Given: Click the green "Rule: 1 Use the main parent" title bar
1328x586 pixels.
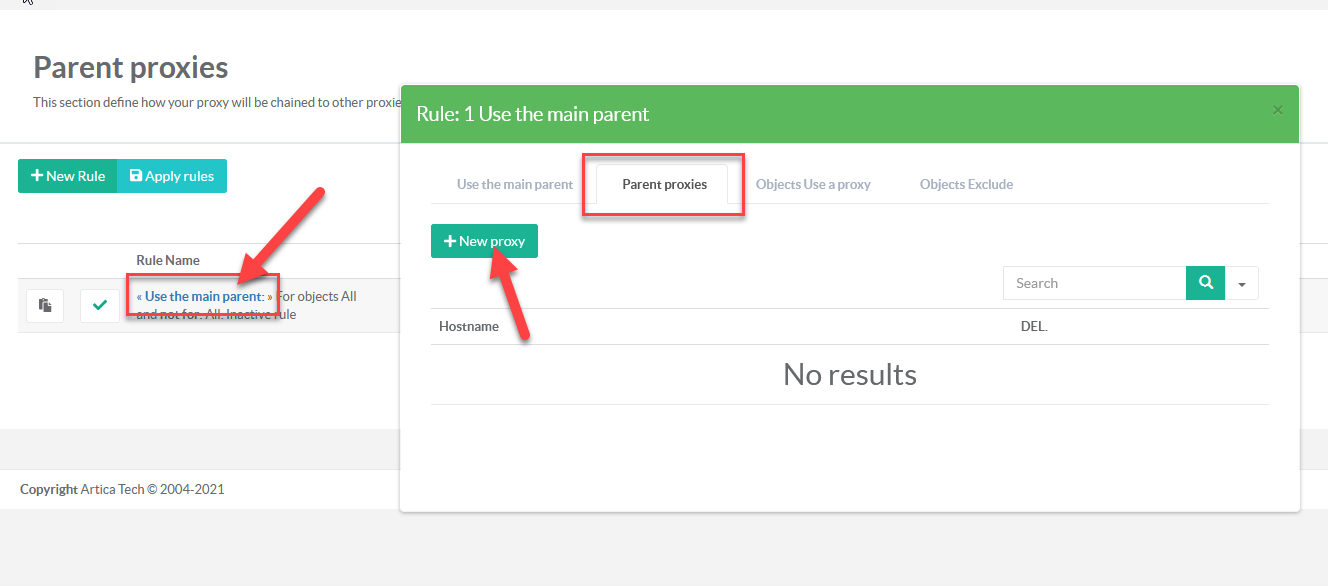Looking at the screenshot, I should point(850,114).
